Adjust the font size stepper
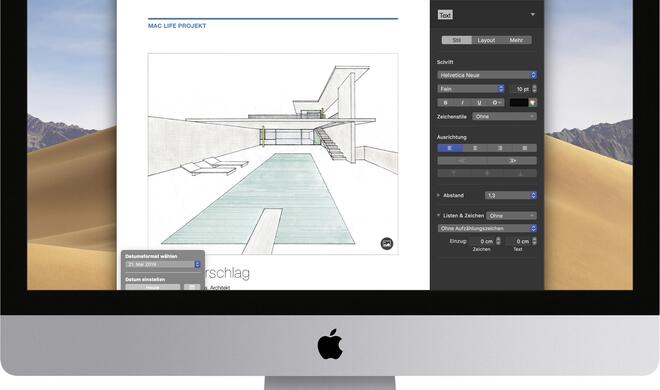 pyautogui.click(x=535, y=89)
